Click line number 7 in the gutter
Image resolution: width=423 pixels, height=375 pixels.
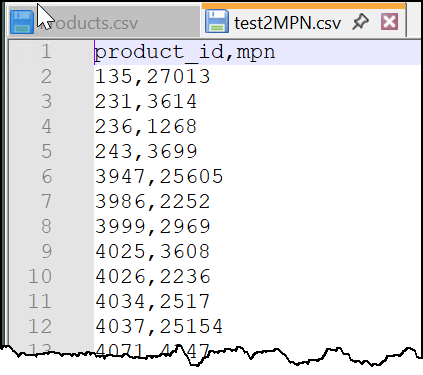[x=47, y=202]
